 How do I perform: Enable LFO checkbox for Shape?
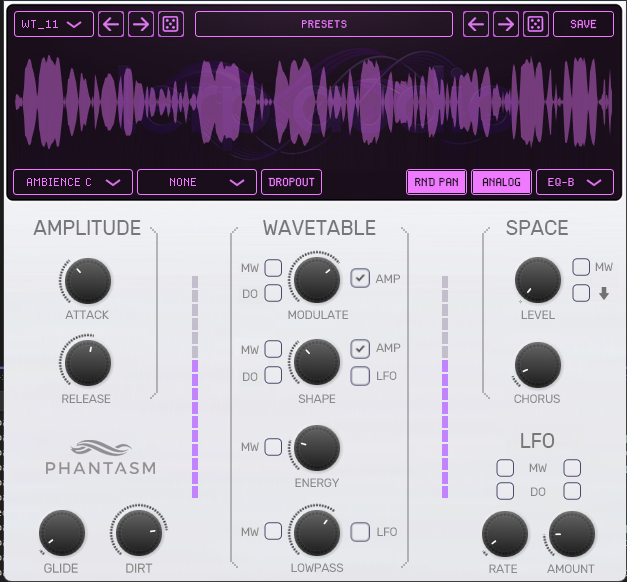pyautogui.click(x=360, y=376)
